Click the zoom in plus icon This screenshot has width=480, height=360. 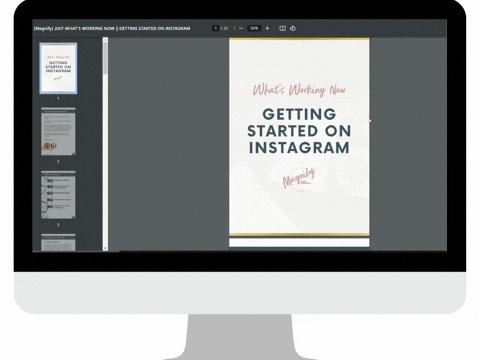pyautogui.click(x=267, y=28)
